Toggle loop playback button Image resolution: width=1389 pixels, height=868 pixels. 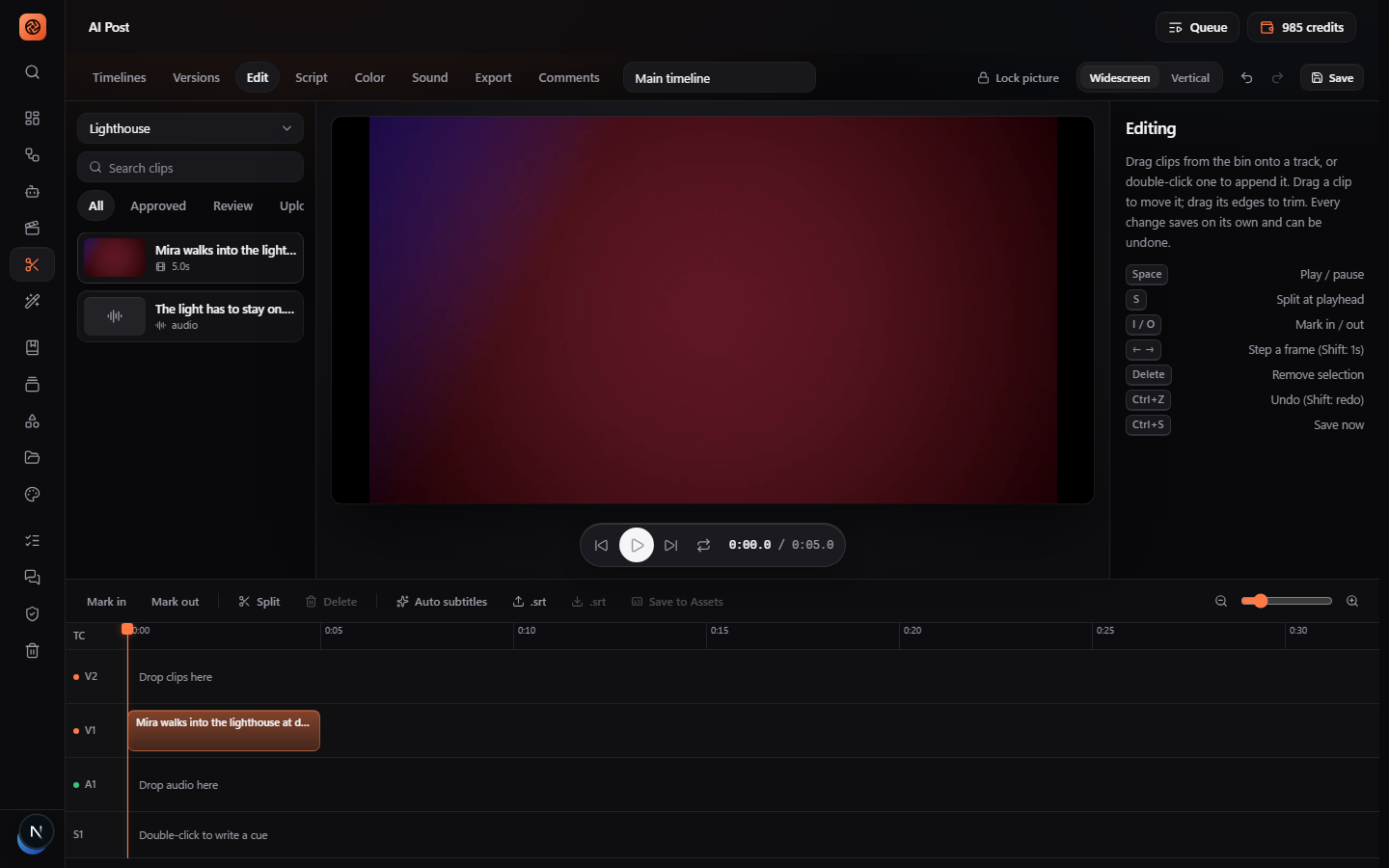704,545
